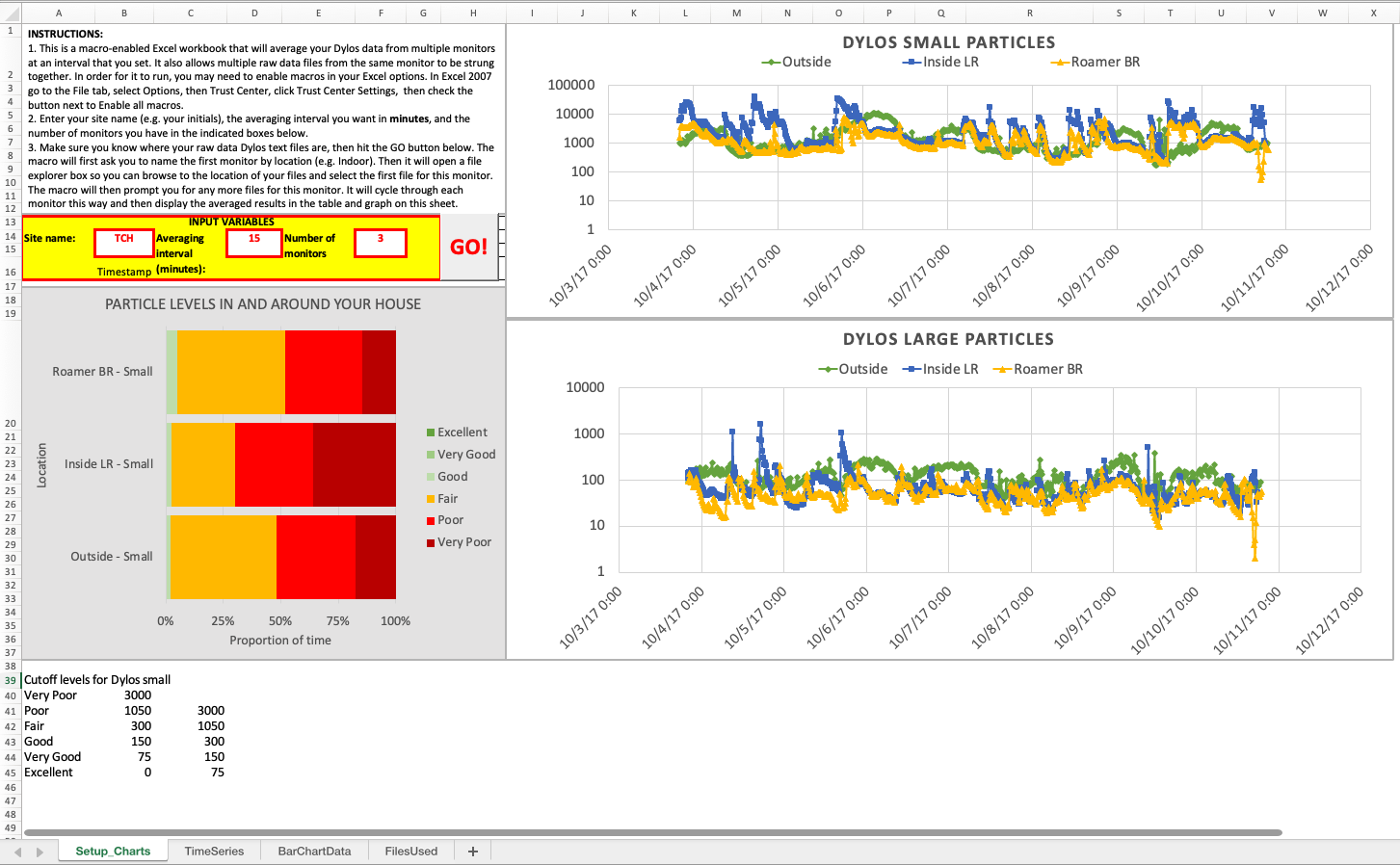Select the Poor legend entry
This screenshot has width=1400, height=865.
[x=445, y=520]
